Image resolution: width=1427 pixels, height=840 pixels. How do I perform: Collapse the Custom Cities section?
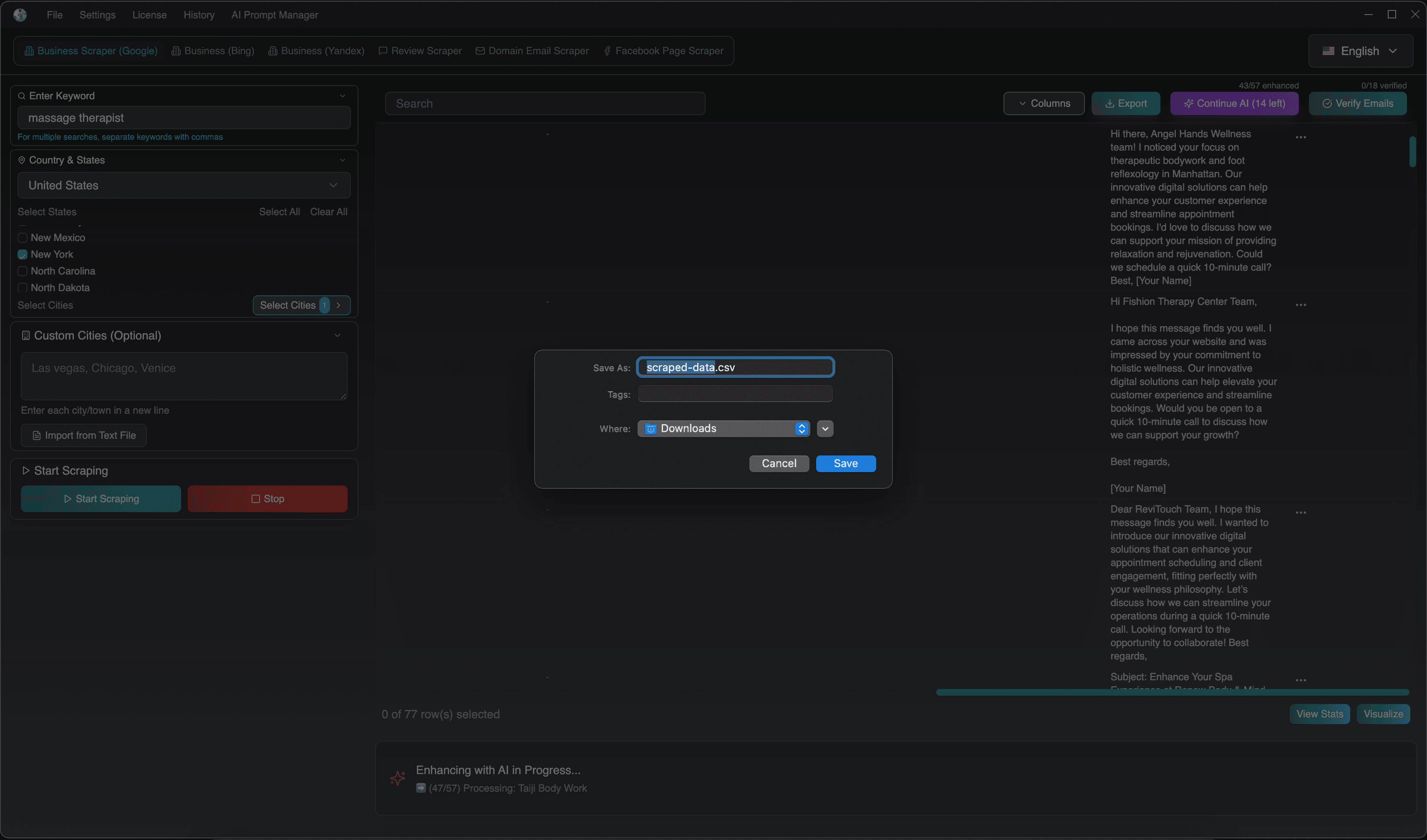pyautogui.click(x=338, y=335)
